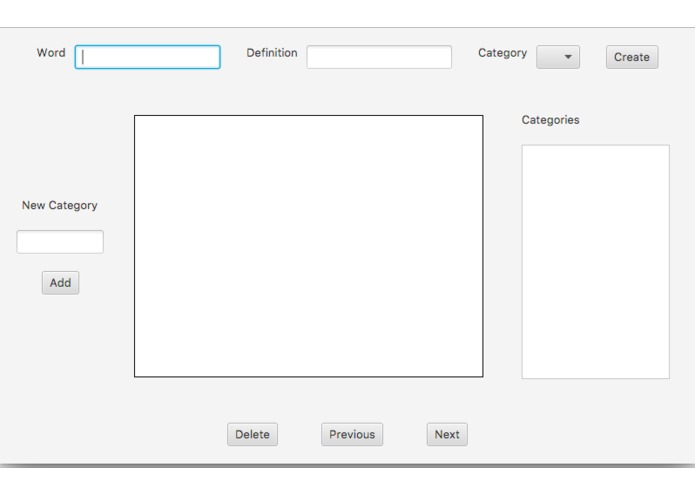The image size is (695, 494).
Task: Click inside the Categories list box
Action: pyautogui.click(x=595, y=261)
